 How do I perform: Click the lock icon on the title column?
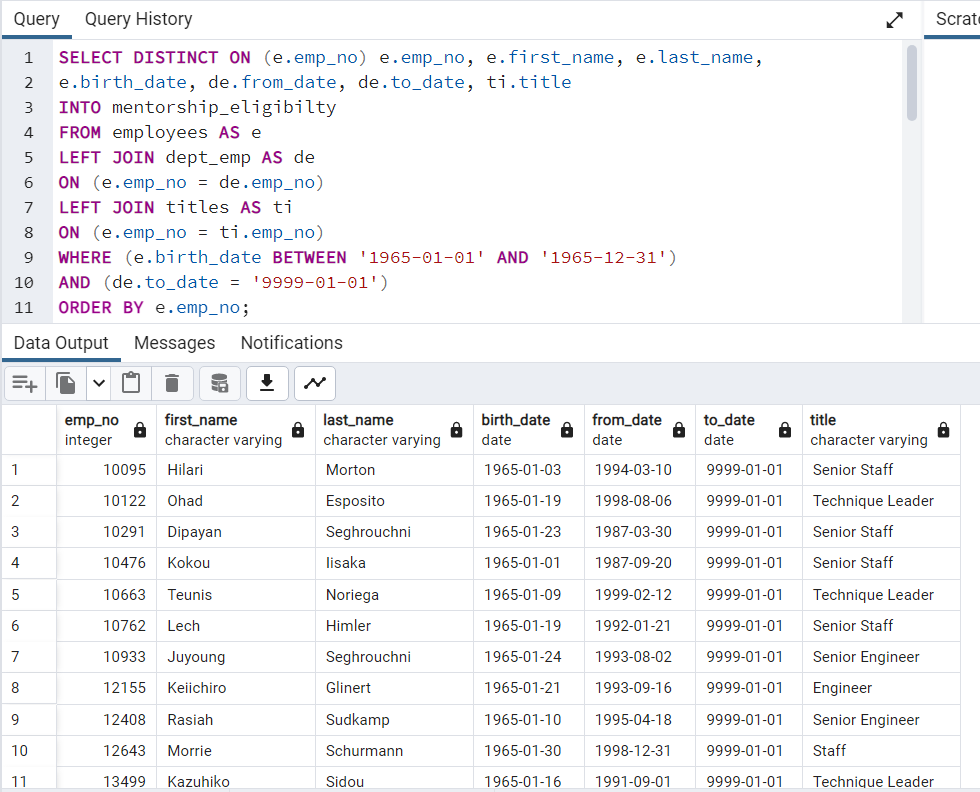pyautogui.click(x=943, y=428)
